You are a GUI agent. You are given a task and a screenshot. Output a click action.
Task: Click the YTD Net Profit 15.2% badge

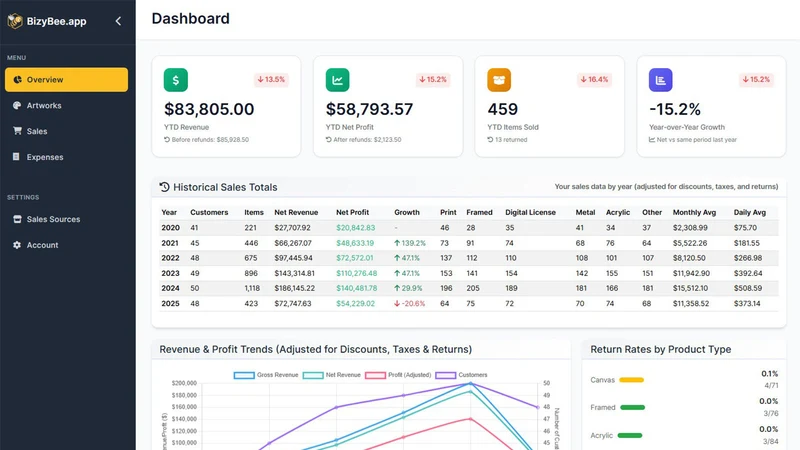click(433, 80)
